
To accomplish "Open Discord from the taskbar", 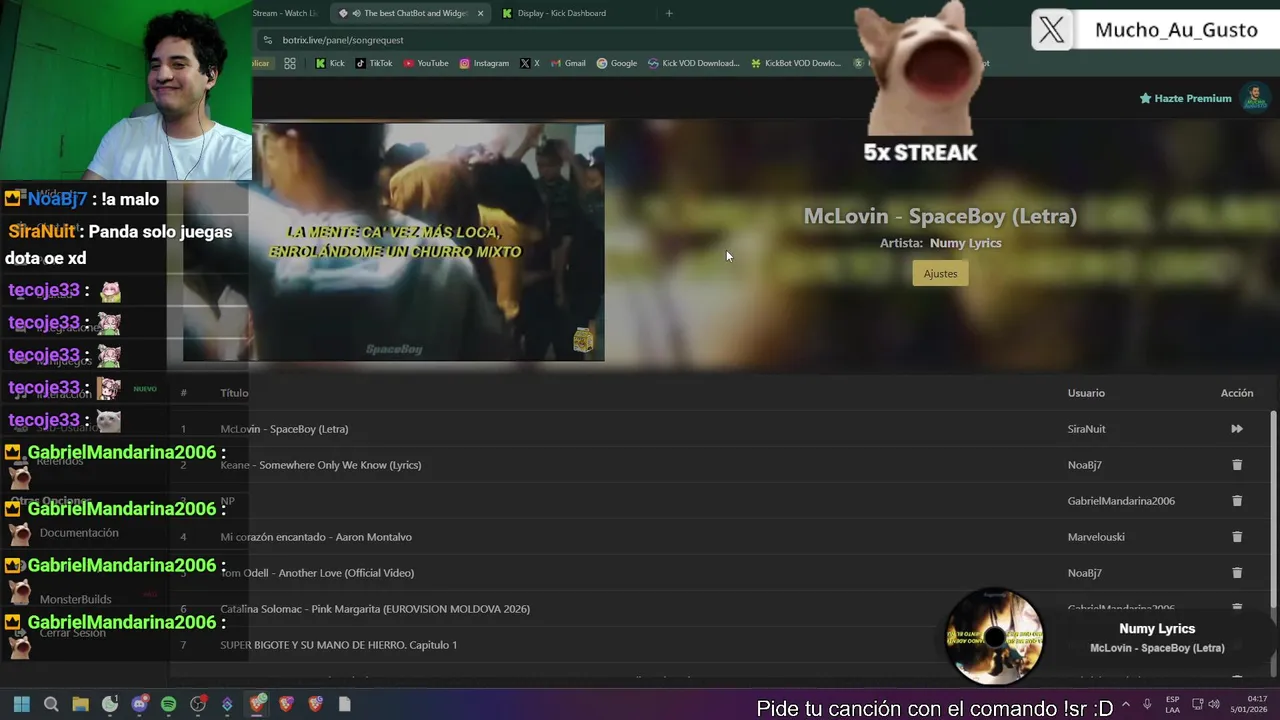I will tap(139, 704).
